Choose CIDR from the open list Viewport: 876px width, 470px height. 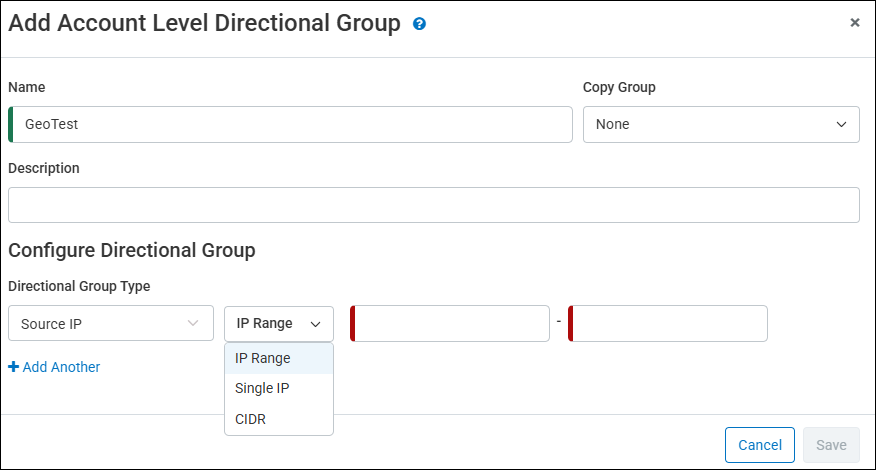tap(279, 419)
